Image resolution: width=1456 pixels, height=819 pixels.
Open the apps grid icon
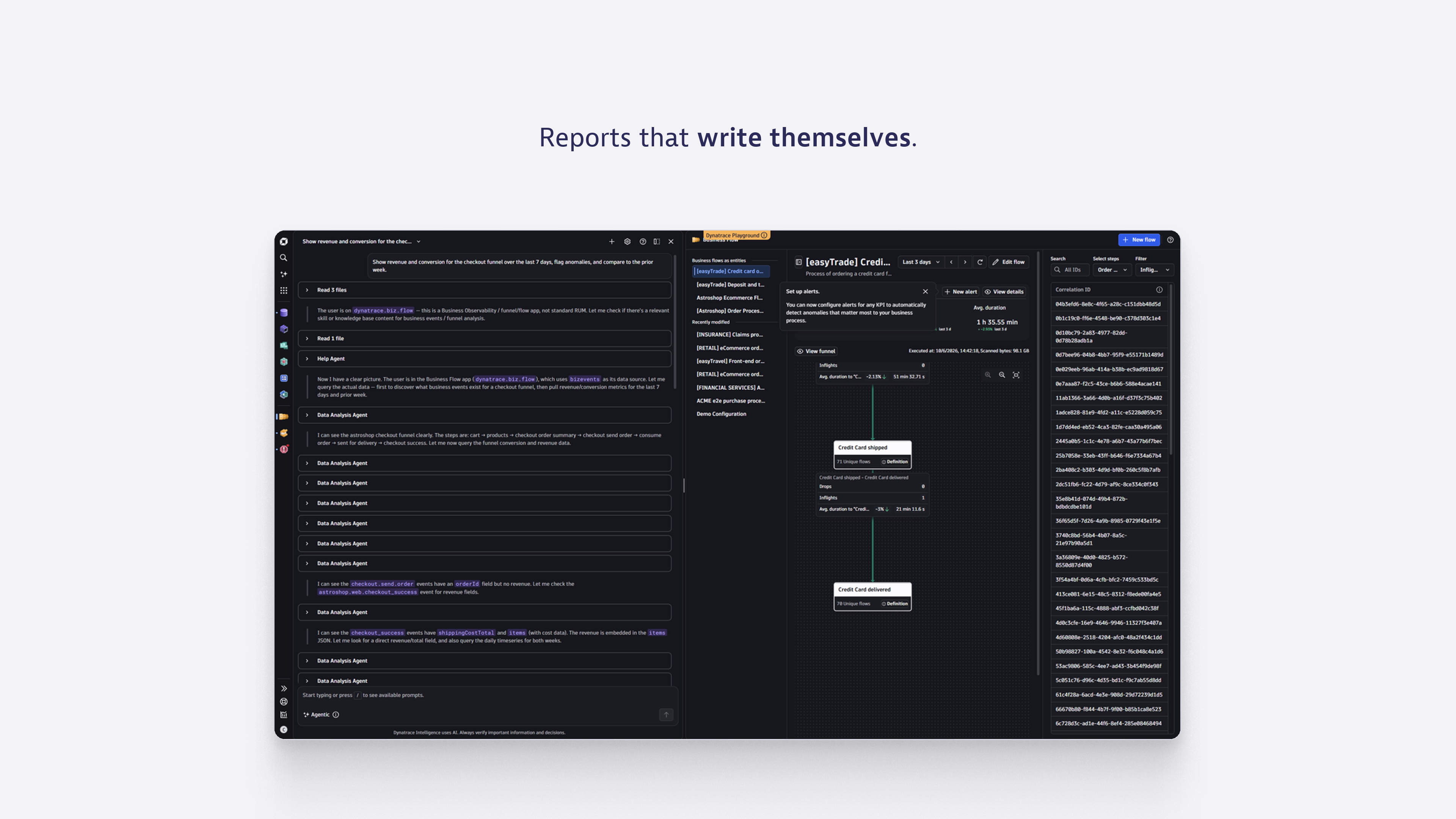[284, 290]
